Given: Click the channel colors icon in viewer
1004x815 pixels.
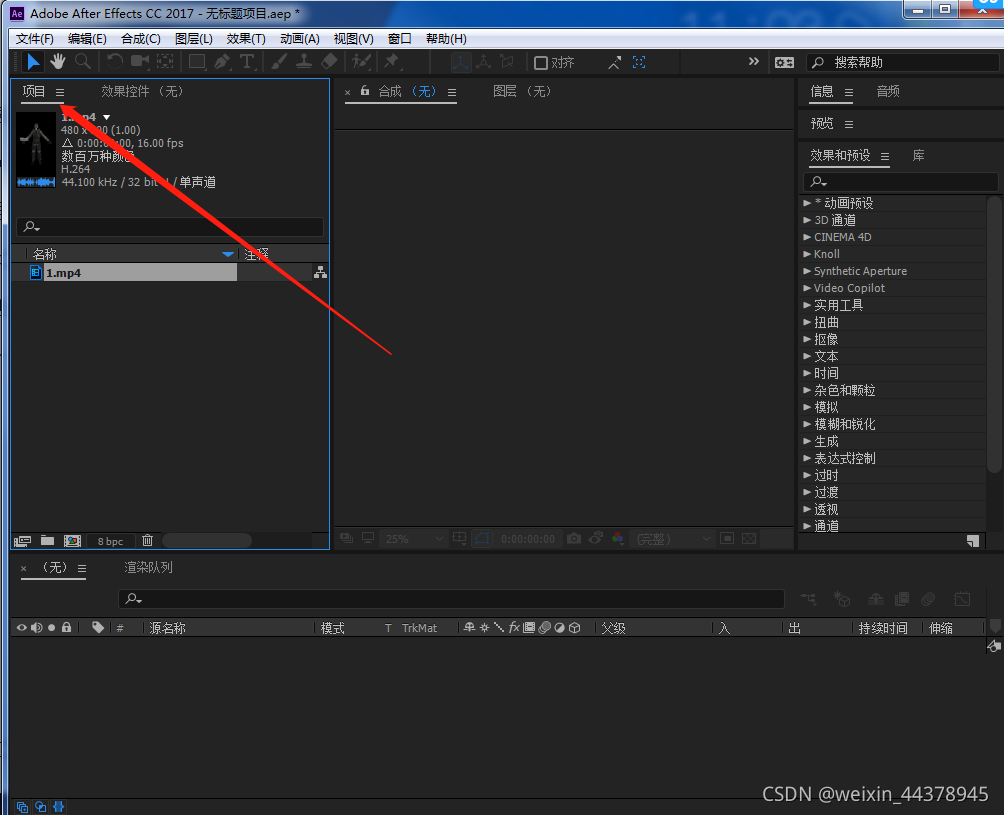Looking at the screenshot, I should [x=618, y=538].
